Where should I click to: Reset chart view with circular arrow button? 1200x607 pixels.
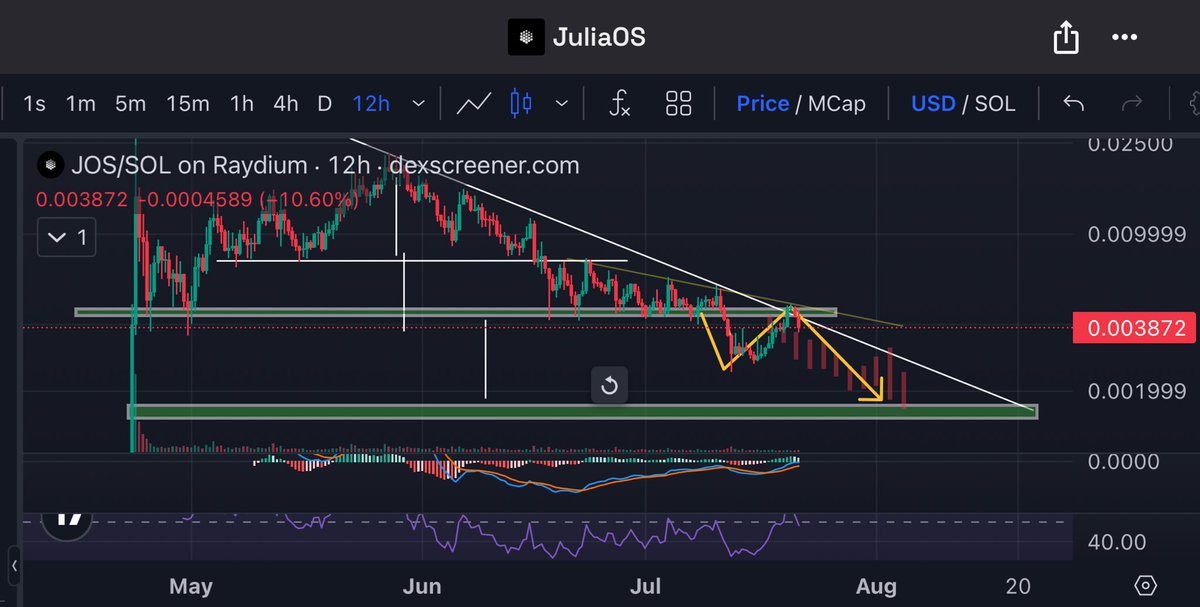point(610,385)
